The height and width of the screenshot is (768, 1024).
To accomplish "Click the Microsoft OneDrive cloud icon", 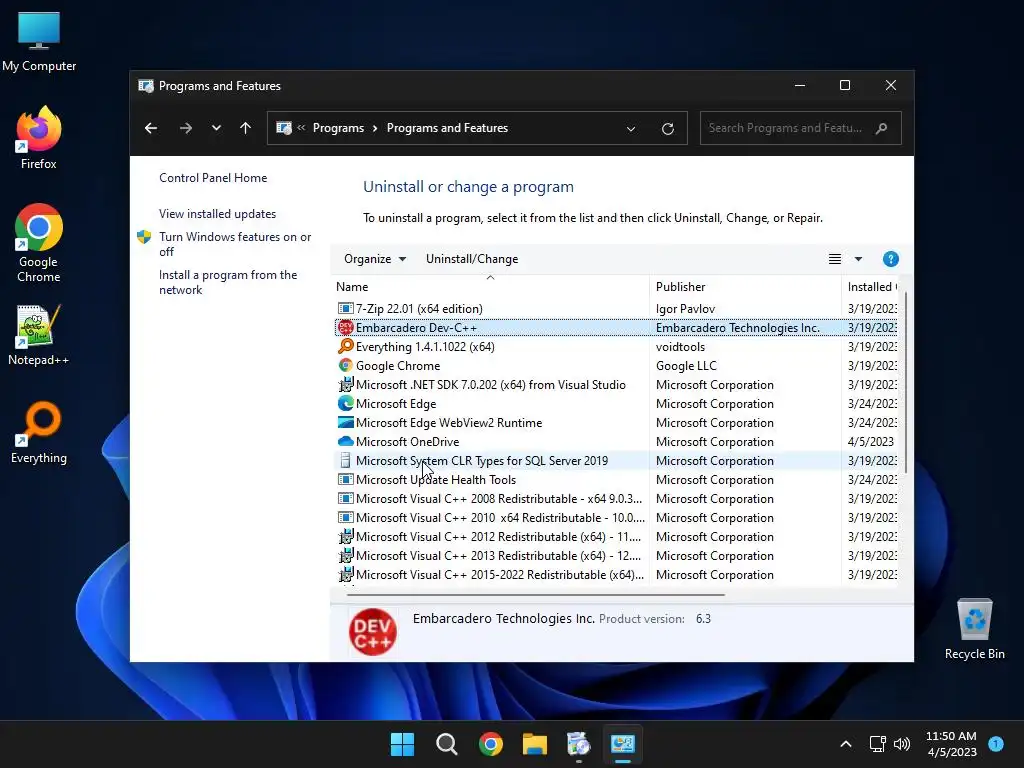I will [x=345, y=441].
